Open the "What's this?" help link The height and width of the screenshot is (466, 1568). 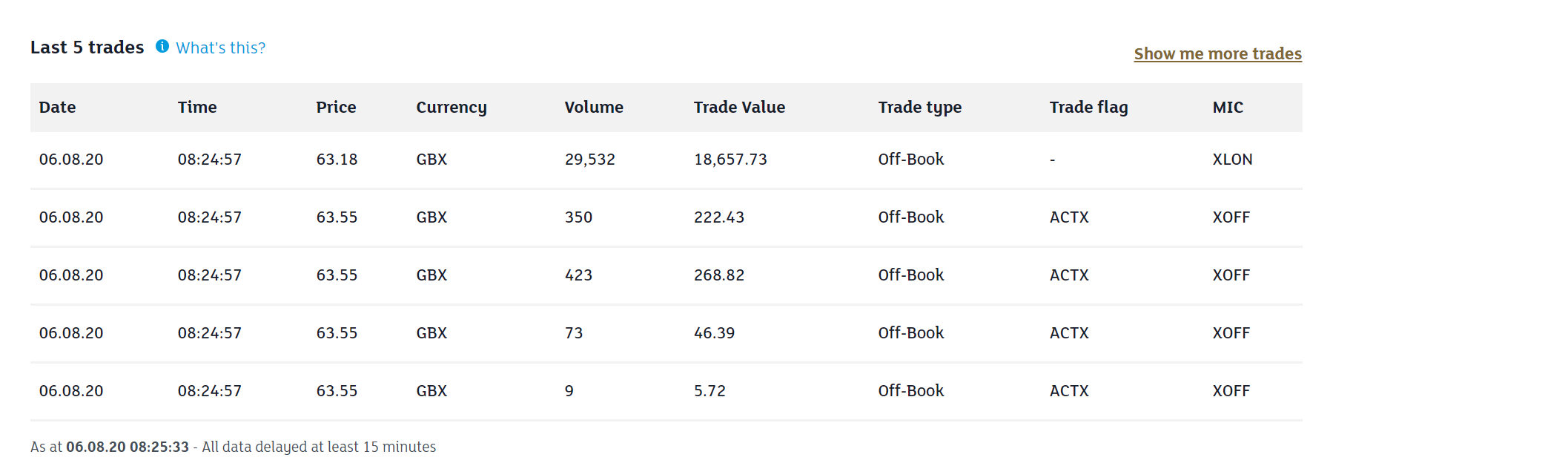tap(220, 47)
